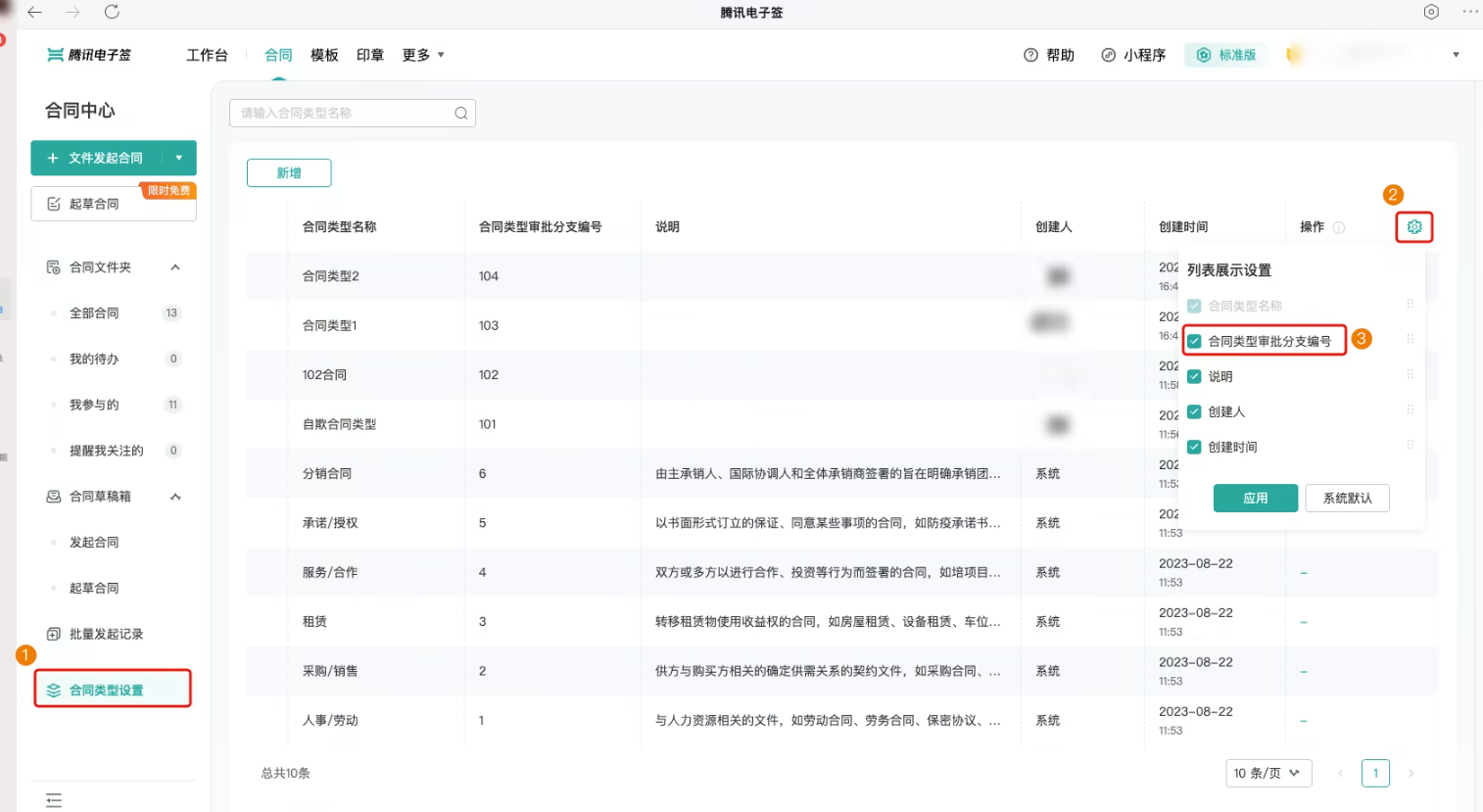The height and width of the screenshot is (812, 1483).
Task: Disable the 创建时间 column checkbox
Action: (x=1194, y=448)
